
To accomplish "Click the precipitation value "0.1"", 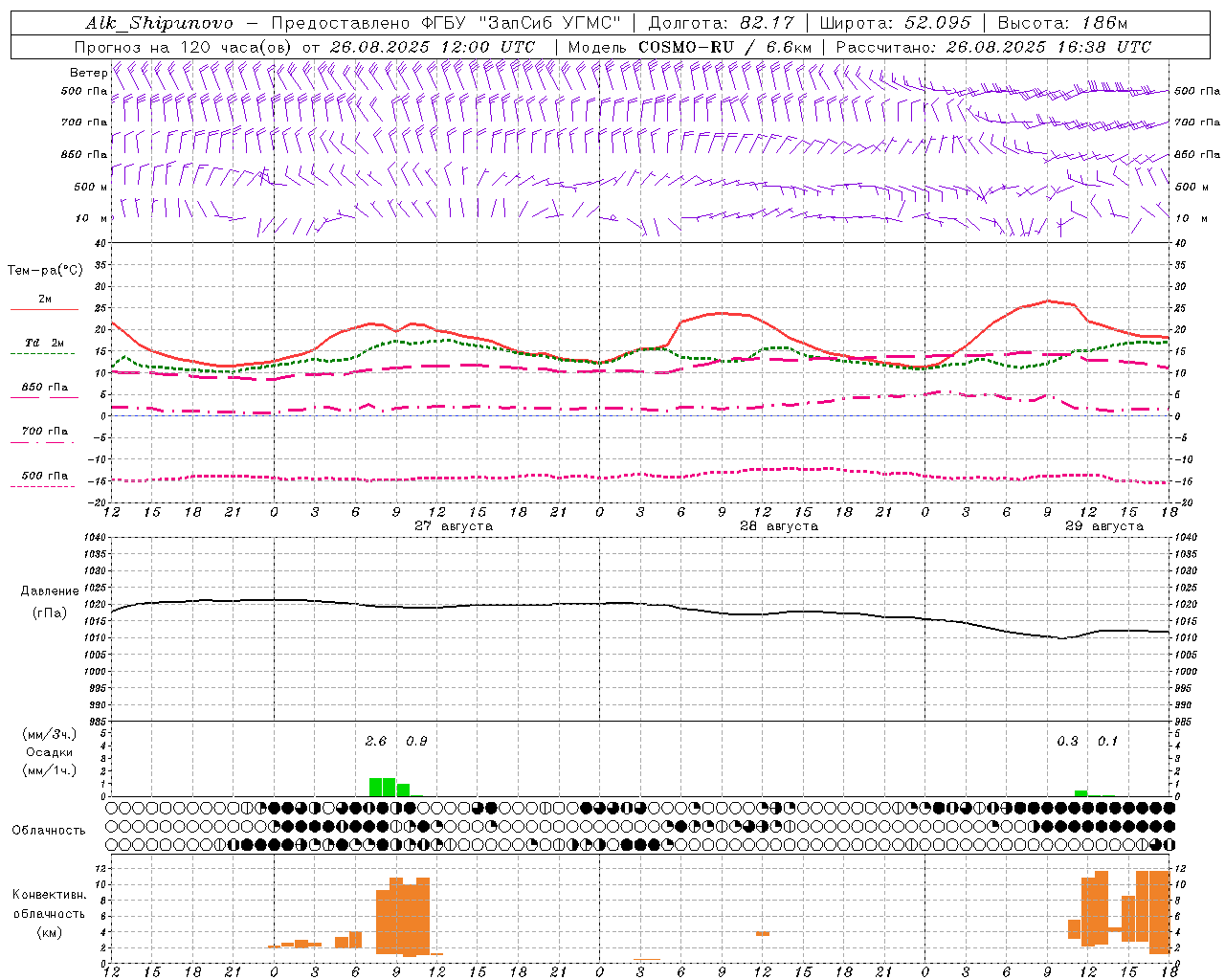I will coord(1107,742).
